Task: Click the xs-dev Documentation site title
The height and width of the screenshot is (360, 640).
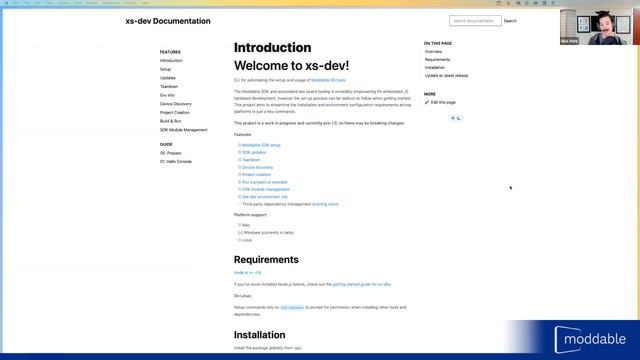Action: click(x=168, y=21)
